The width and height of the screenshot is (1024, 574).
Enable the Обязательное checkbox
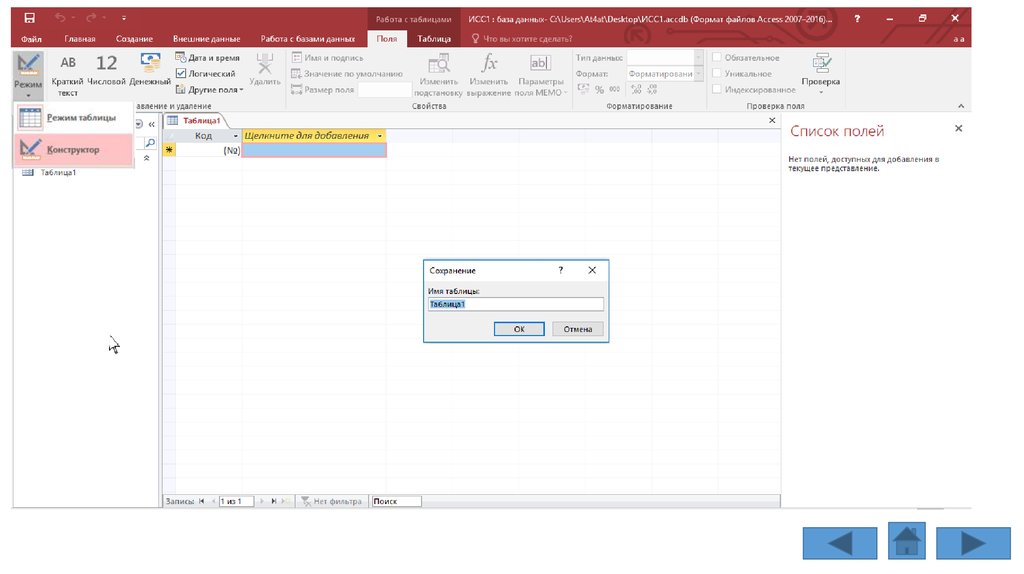pyautogui.click(x=716, y=58)
